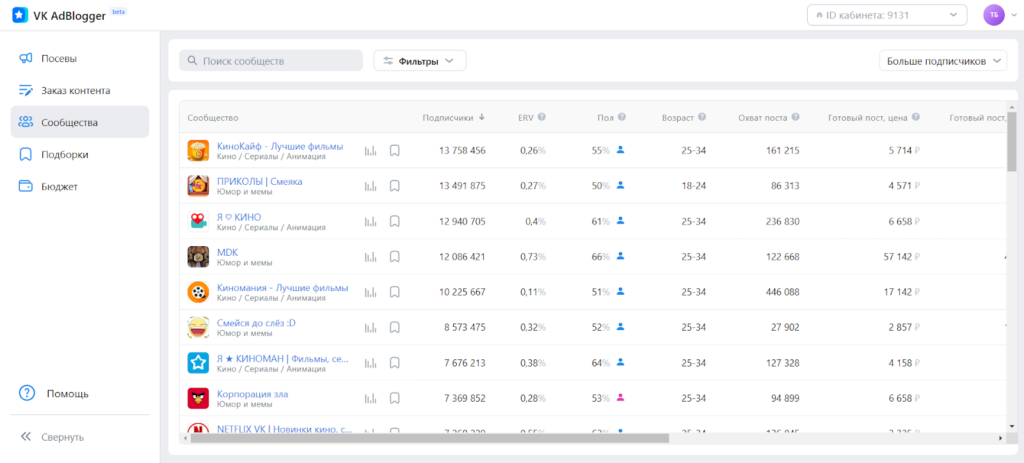View statistics chart for Киномания row
The height and width of the screenshot is (463, 1024).
coord(371,293)
